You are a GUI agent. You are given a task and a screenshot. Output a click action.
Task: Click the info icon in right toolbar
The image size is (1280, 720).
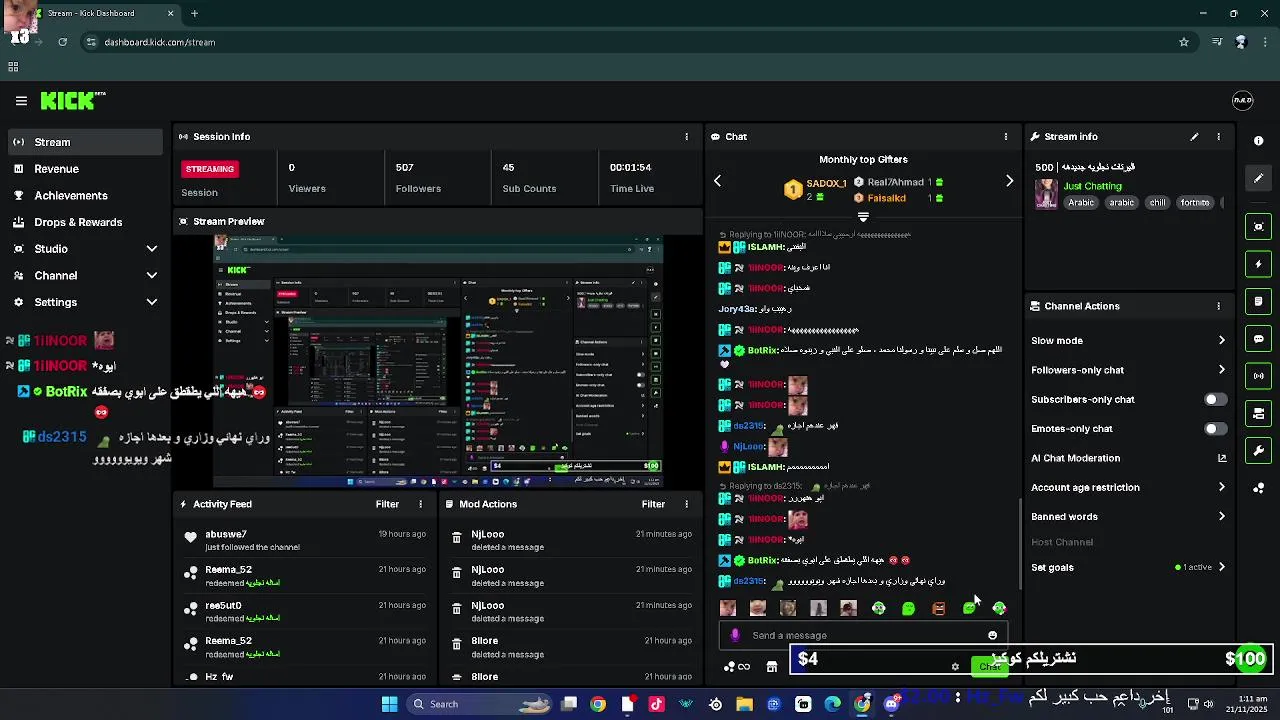[x=1258, y=141]
